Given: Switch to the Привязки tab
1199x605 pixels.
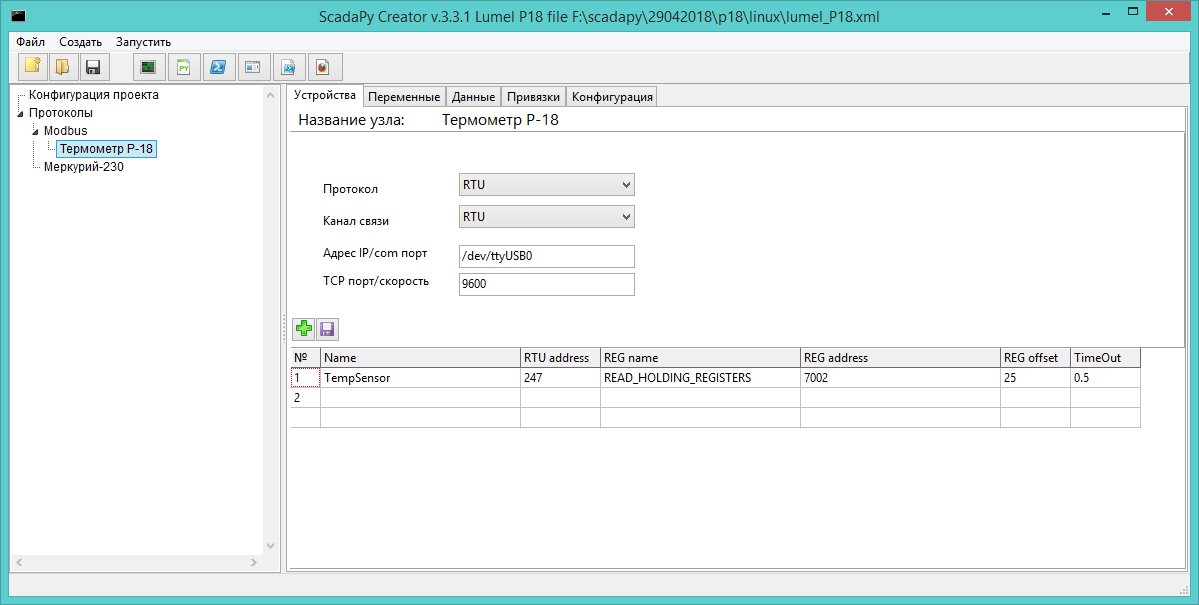Looking at the screenshot, I should click(534, 97).
